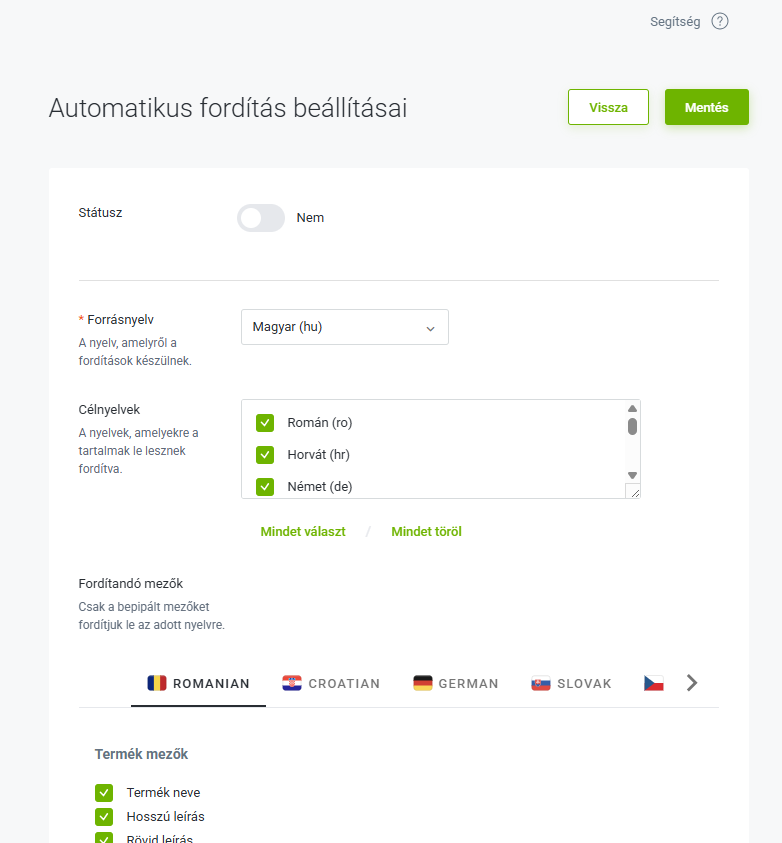Click the Vissza button
This screenshot has width=782, height=843.
pos(608,107)
